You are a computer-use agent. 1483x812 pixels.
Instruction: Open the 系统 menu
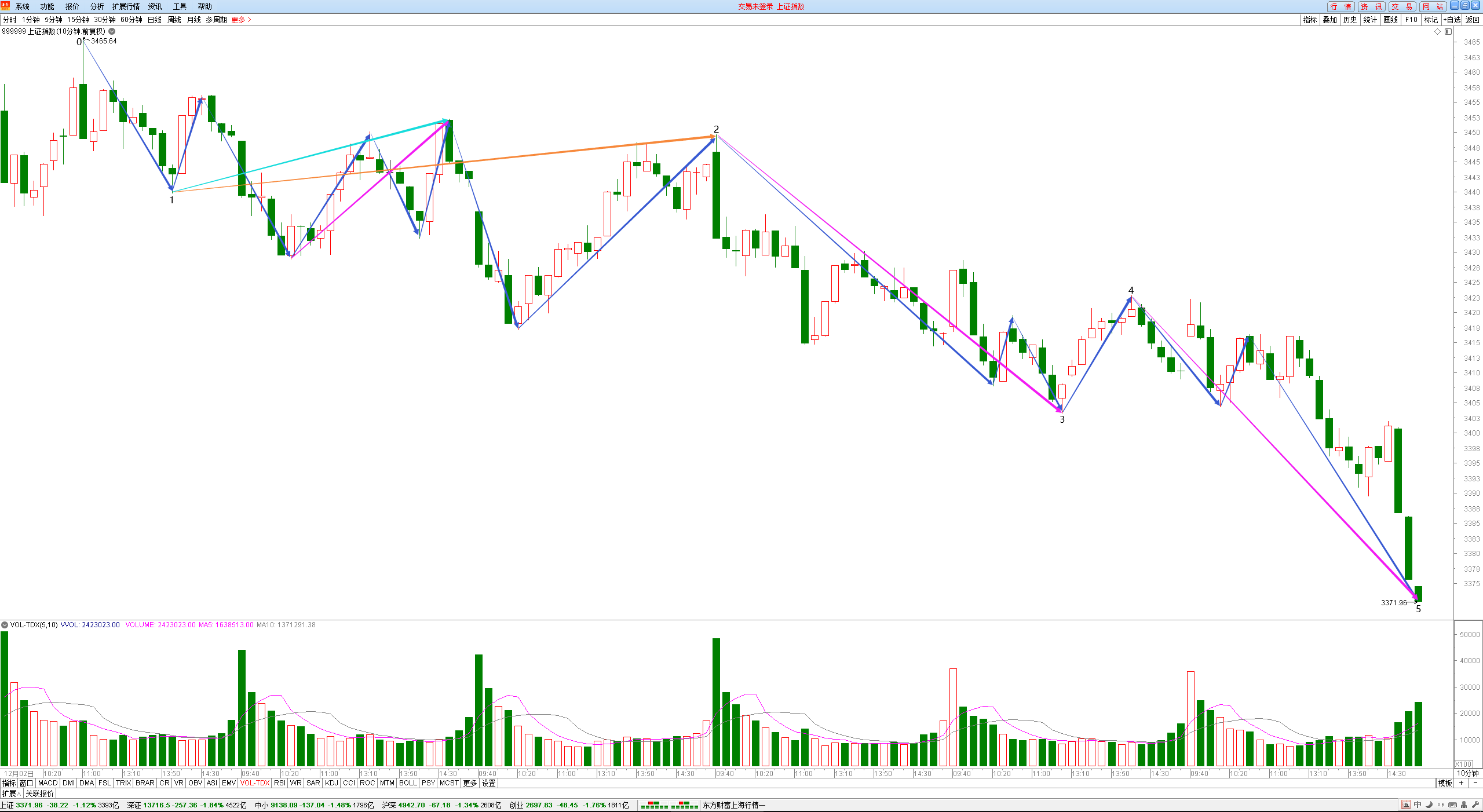point(22,6)
